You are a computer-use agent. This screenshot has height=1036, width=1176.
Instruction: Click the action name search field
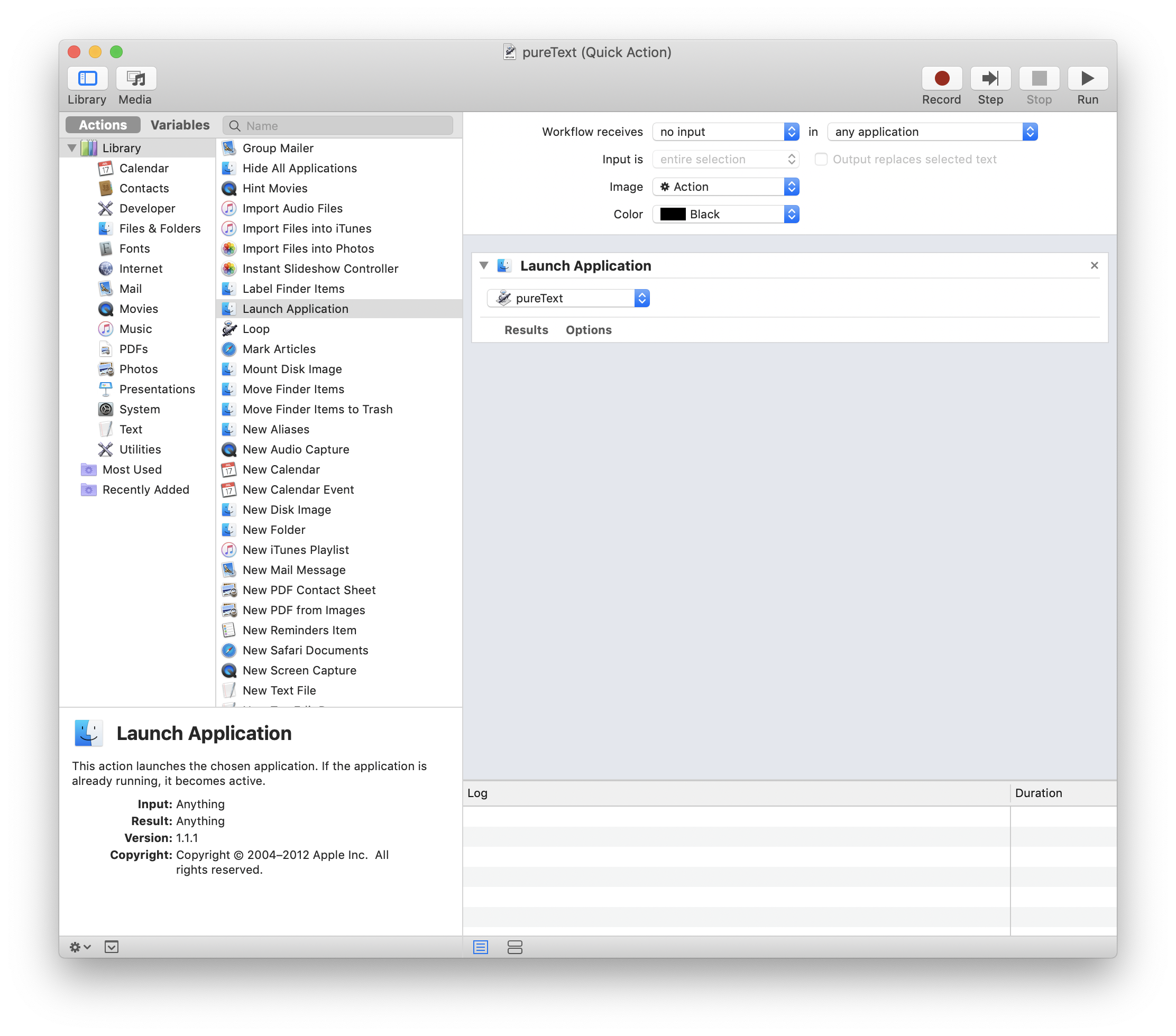point(338,125)
